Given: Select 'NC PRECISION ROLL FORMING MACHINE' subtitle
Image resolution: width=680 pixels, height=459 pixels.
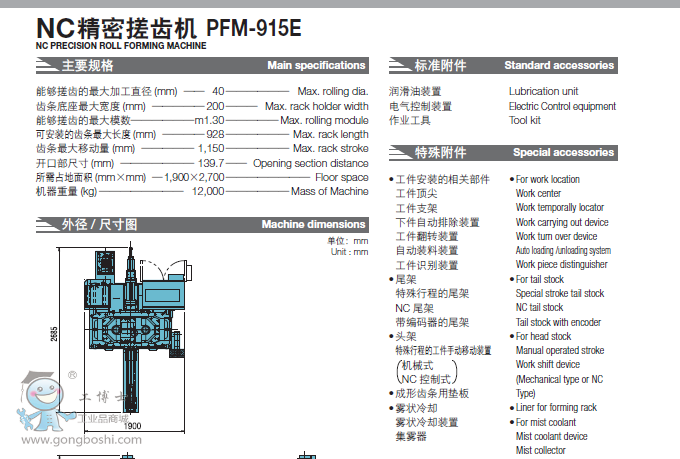Looking at the screenshot, I should coord(121,46).
